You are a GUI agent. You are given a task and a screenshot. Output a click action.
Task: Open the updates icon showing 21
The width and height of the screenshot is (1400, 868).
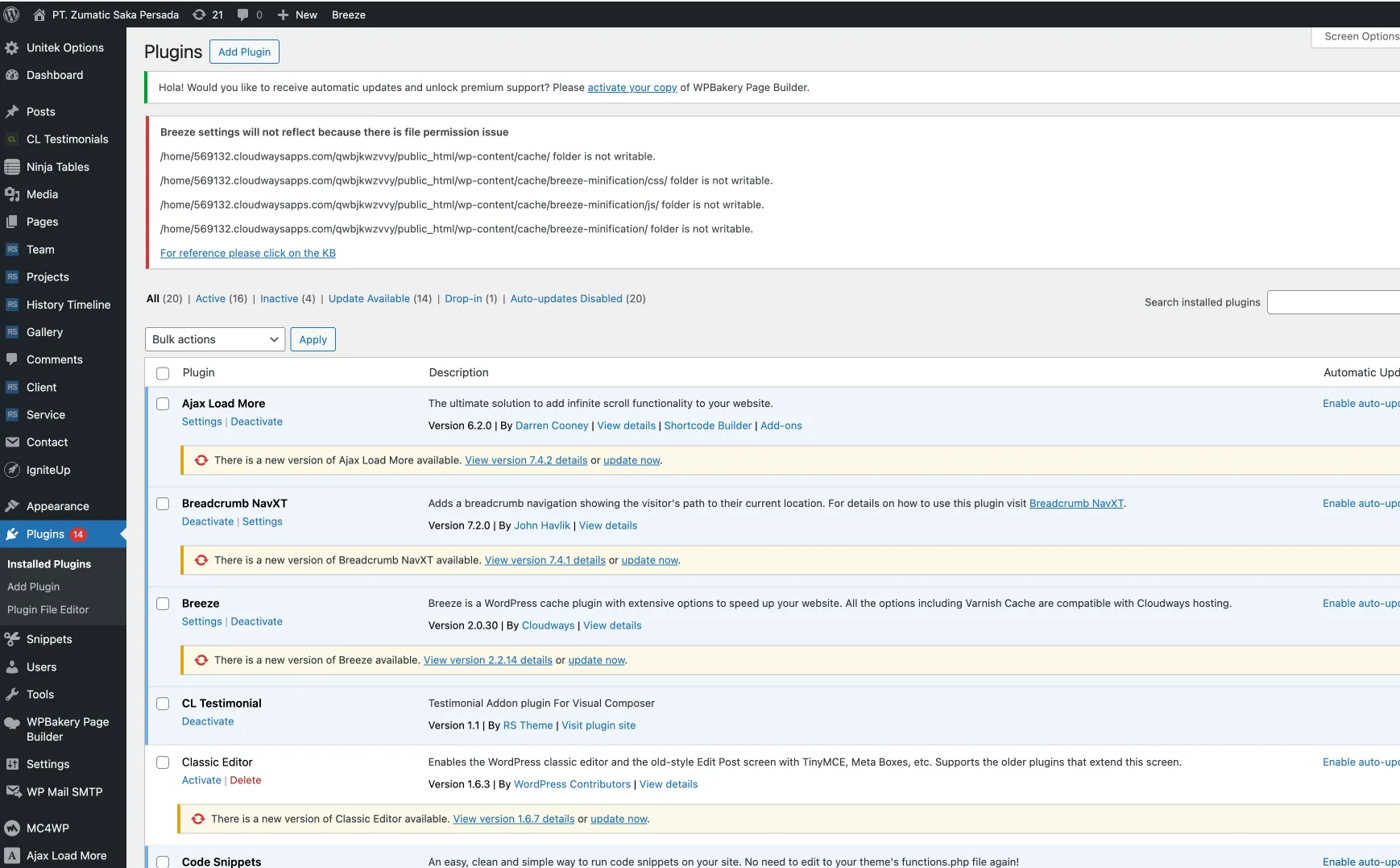click(199, 15)
